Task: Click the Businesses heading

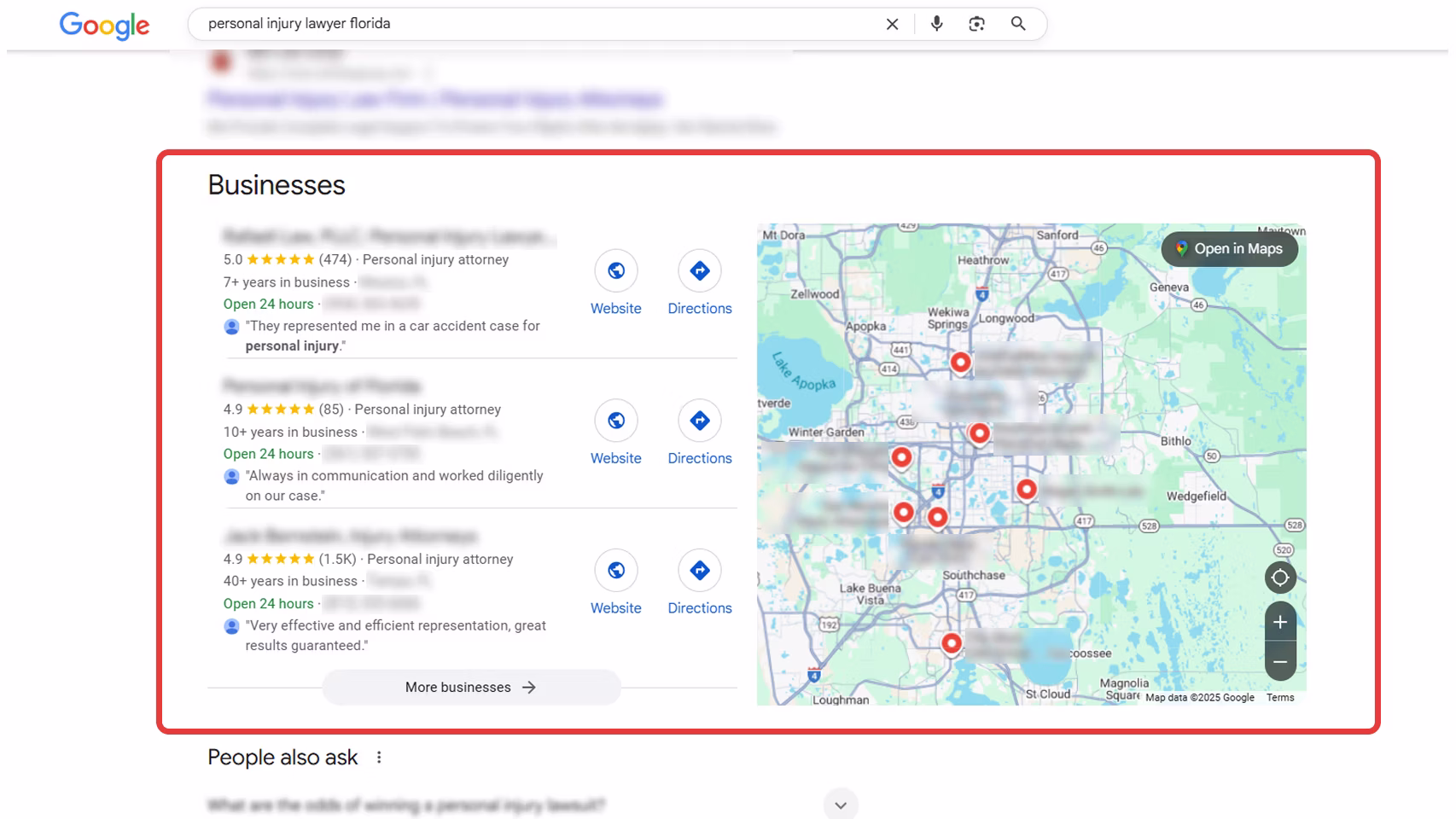Action: pyautogui.click(x=277, y=185)
